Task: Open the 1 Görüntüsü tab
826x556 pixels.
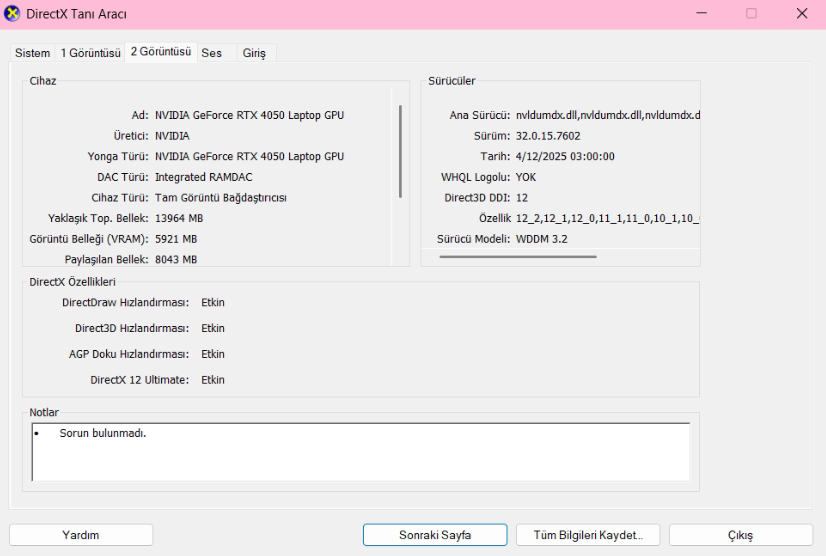Action: pyautogui.click(x=90, y=53)
